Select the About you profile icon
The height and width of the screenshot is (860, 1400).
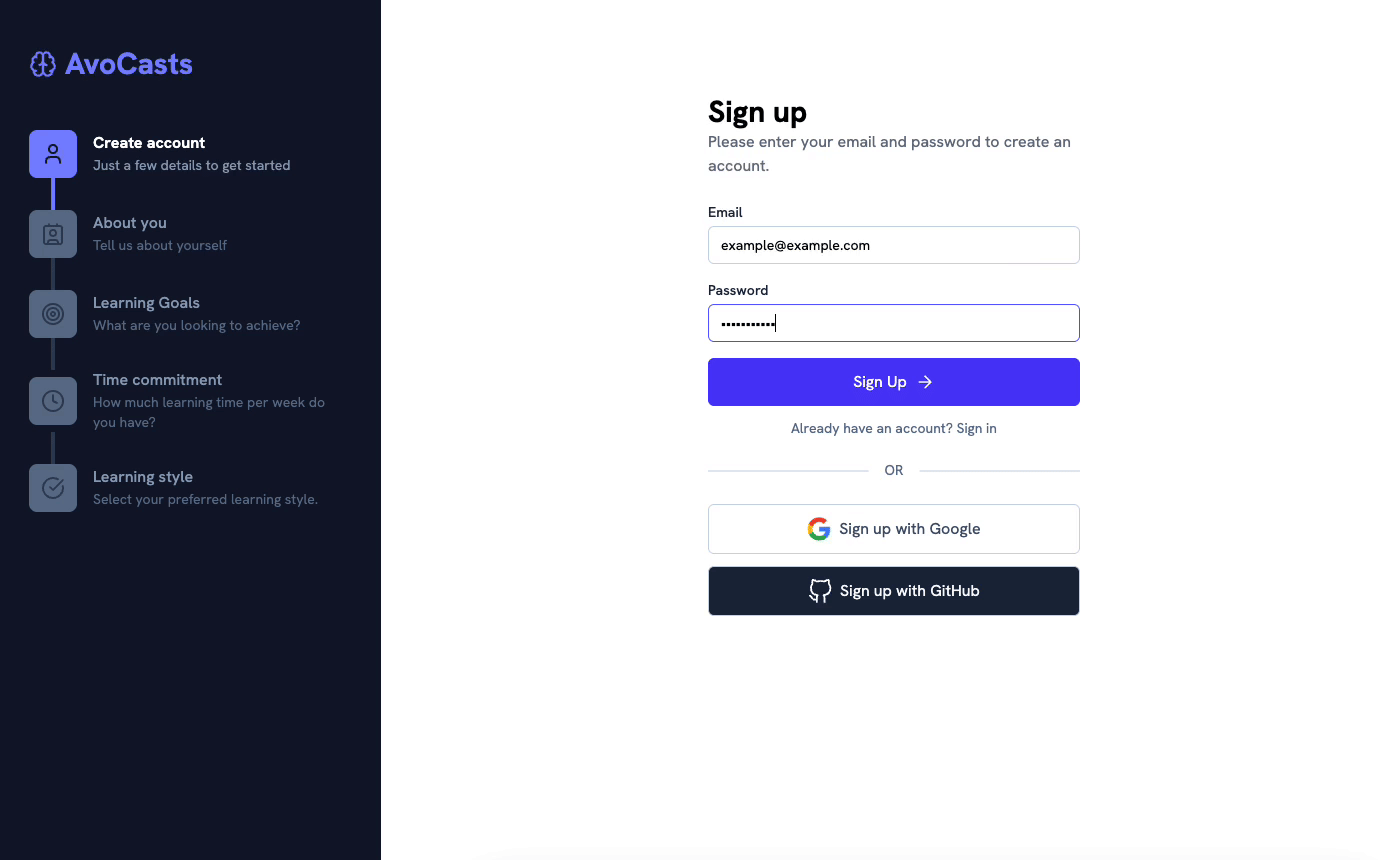[53, 234]
